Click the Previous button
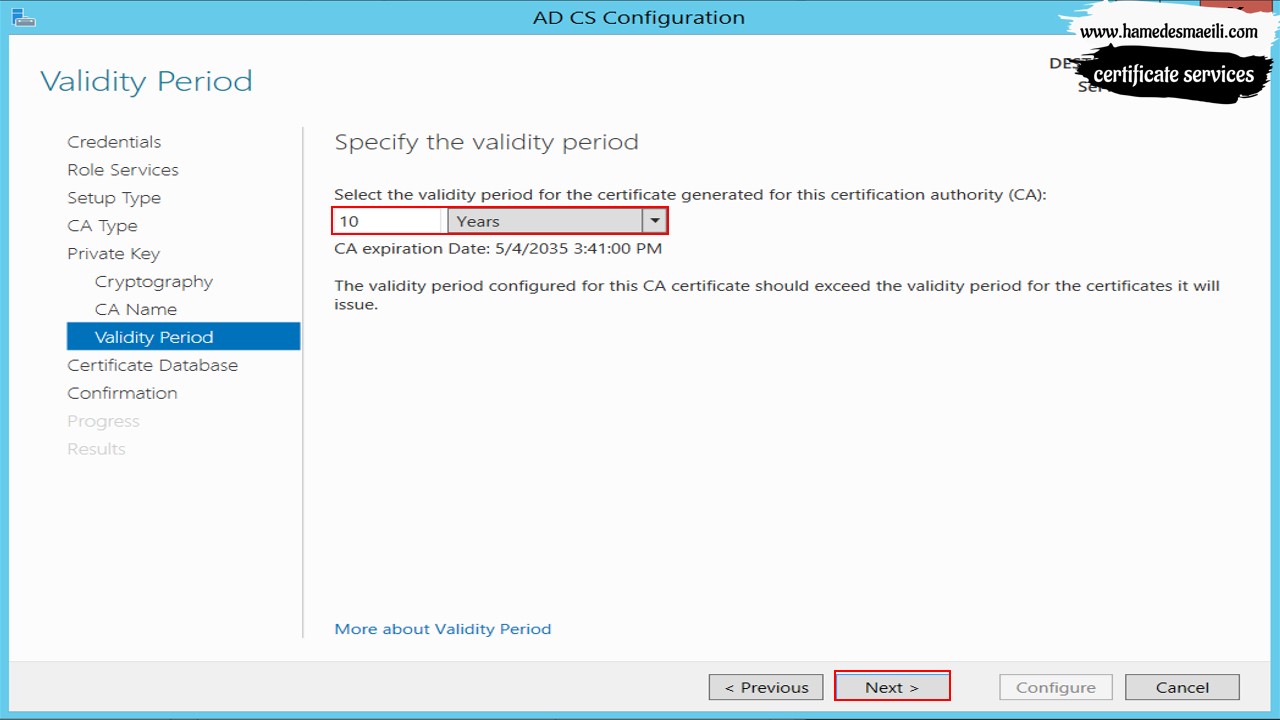Viewport: 1280px width, 720px height. click(766, 687)
